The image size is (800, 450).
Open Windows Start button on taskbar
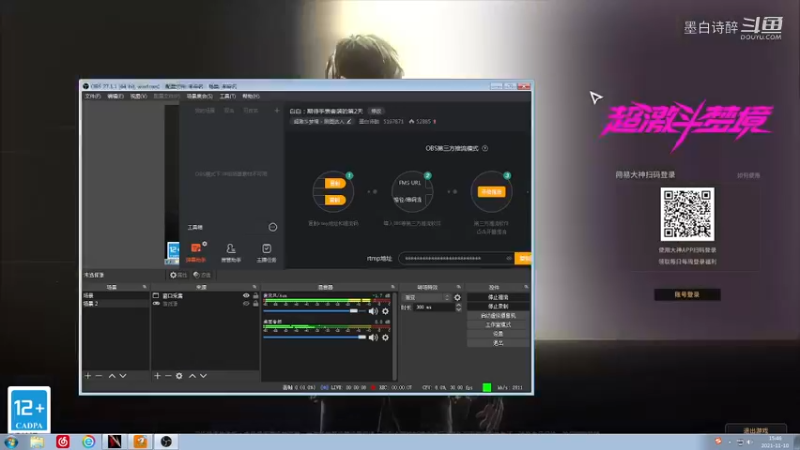11,442
